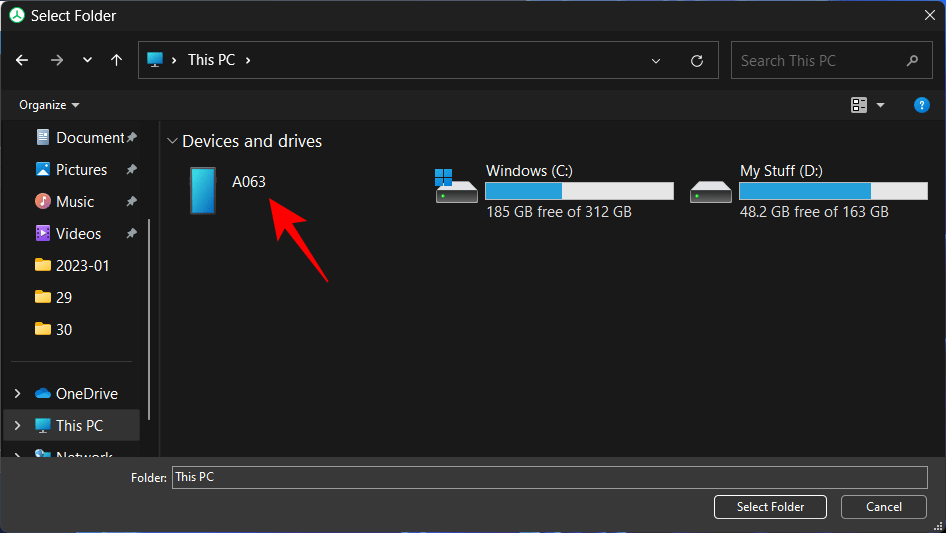Open address bar history dropdown
Image resolution: width=946 pixels, height=533 pixels.
(x=656, y=60)
